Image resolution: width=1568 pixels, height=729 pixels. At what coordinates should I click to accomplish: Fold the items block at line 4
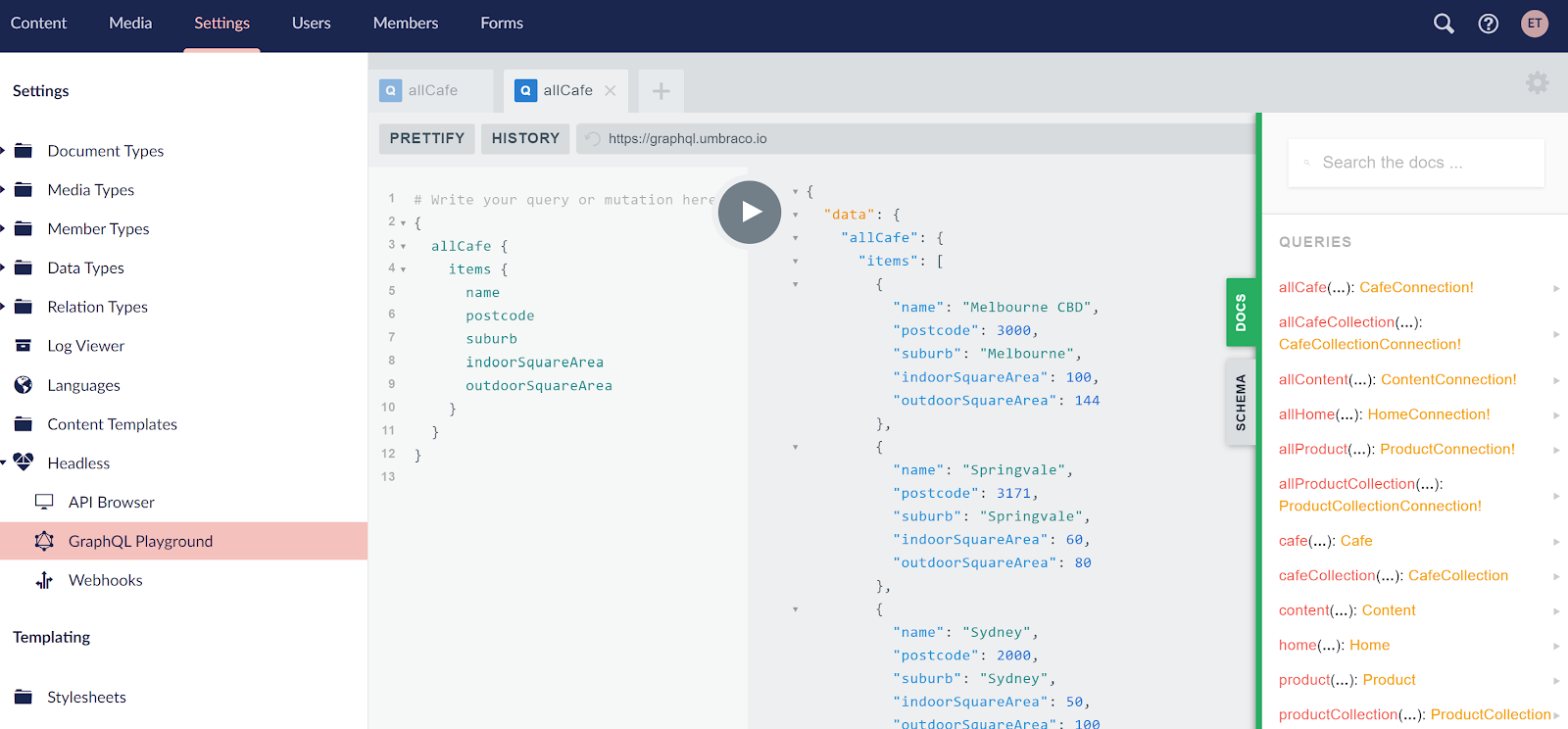[x=403, y=269]
